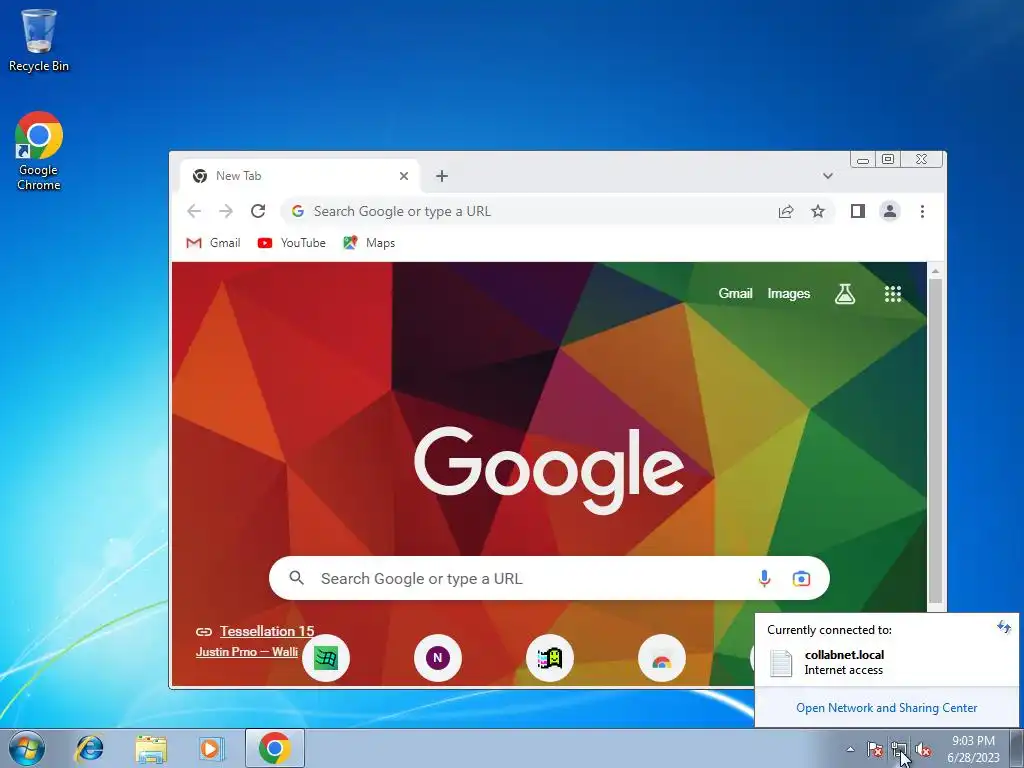Click the Show desktop button
The image size is (1024, 768).
tap(1016, 748)
